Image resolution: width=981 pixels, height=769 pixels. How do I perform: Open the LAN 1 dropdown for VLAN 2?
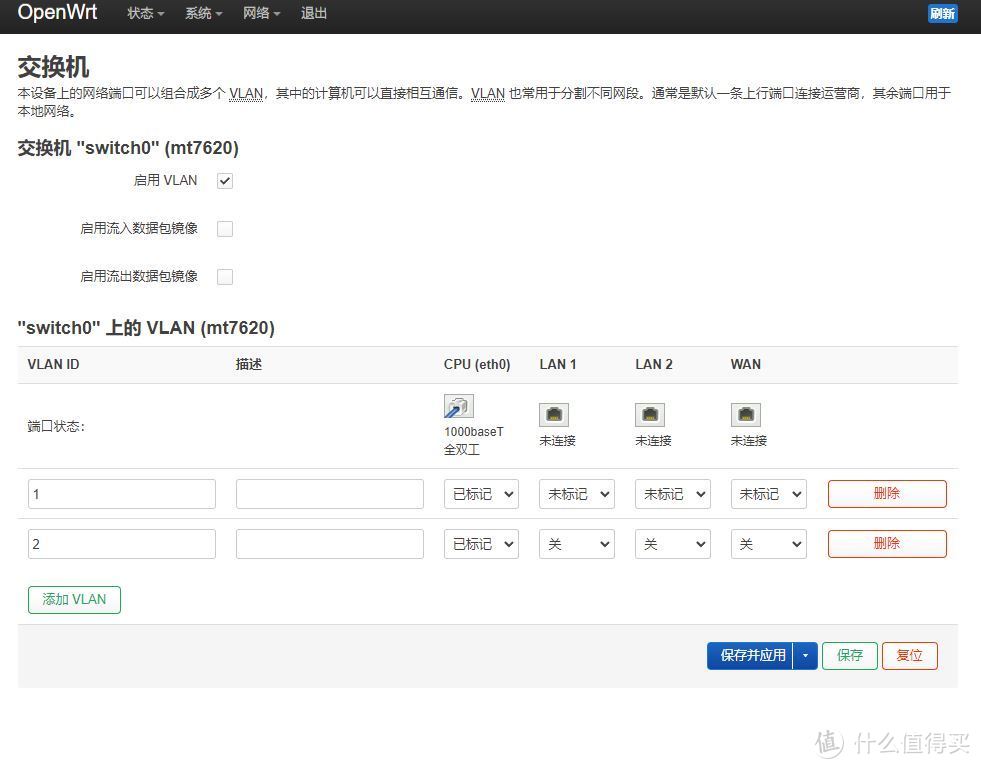(x=576, y=543)
